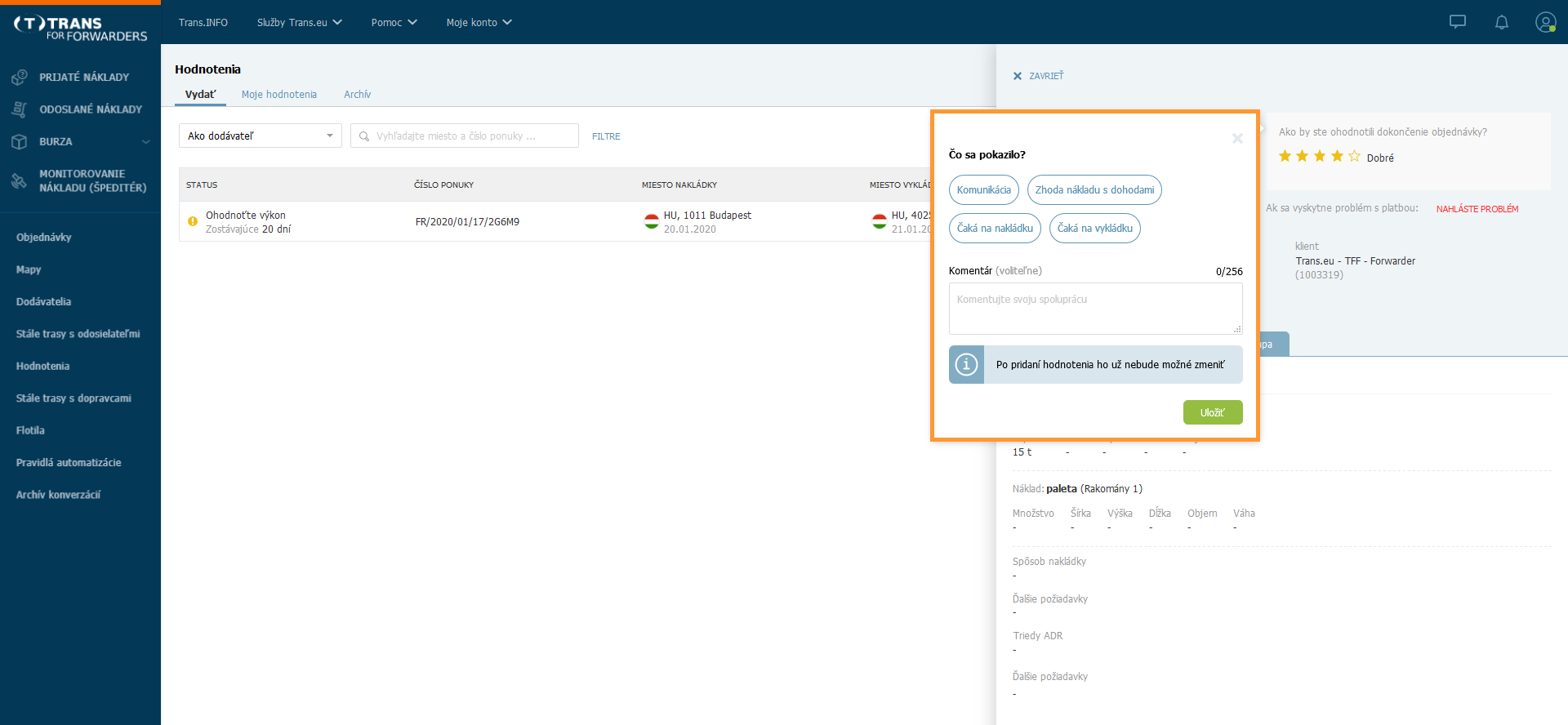1568x725 pixels.
Task: Expand the Služby Trans.eu menu
Action: tap(299, 22)
